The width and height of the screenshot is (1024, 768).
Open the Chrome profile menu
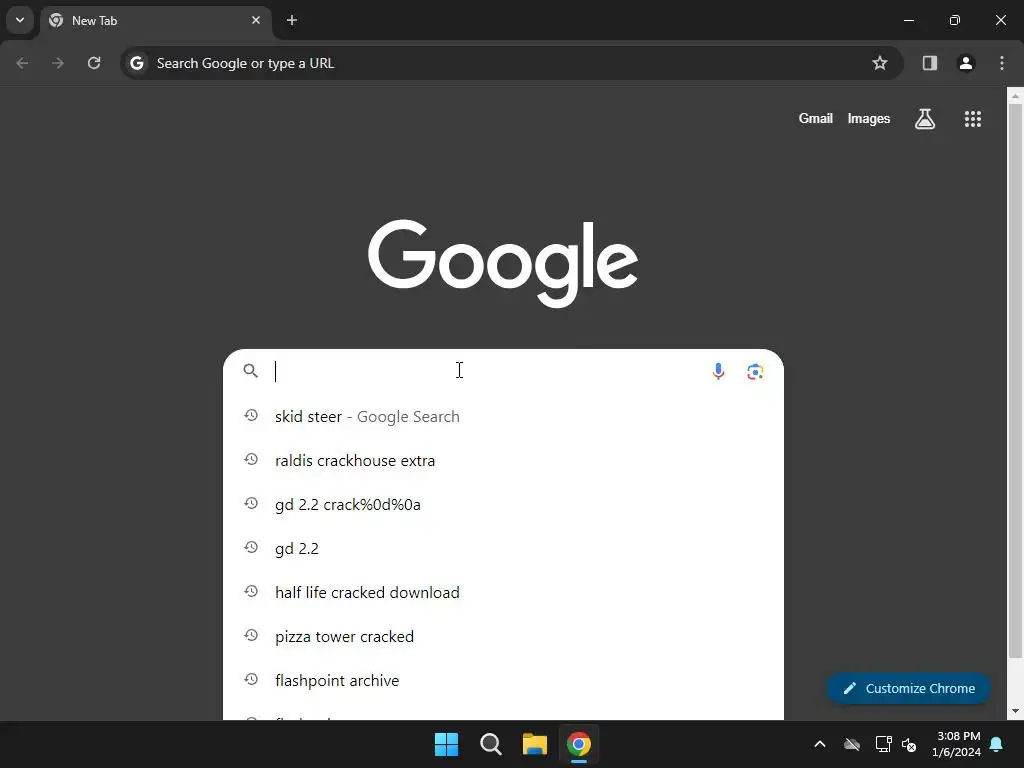click(x=966, y=63)
